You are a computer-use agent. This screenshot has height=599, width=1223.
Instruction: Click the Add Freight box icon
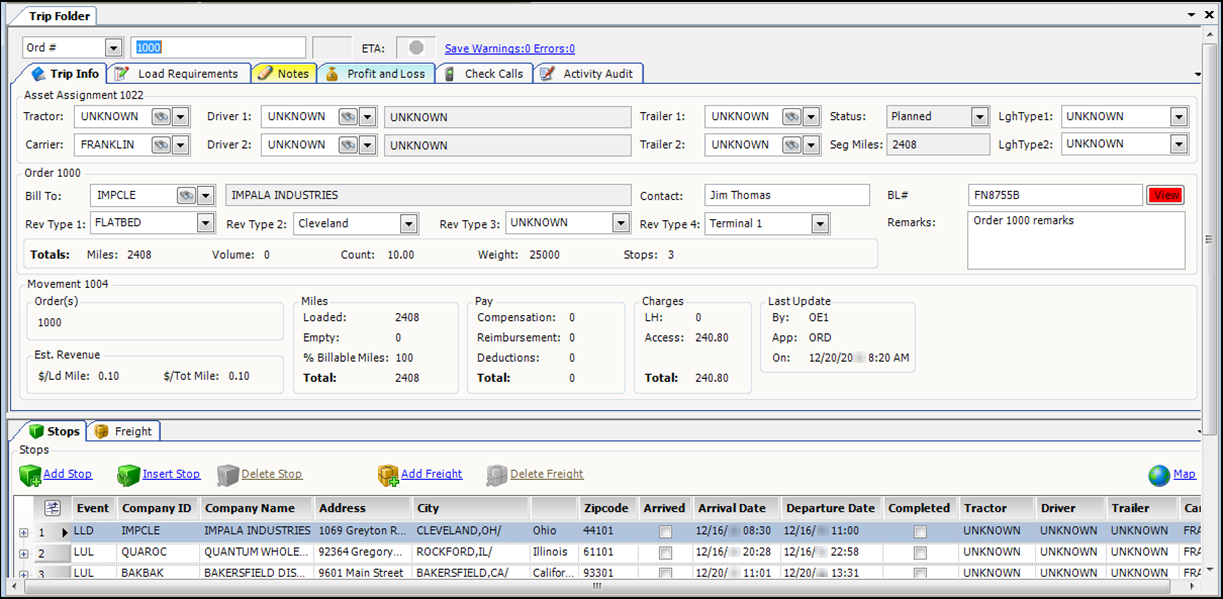pyautogui.click(x=388, y=475)
